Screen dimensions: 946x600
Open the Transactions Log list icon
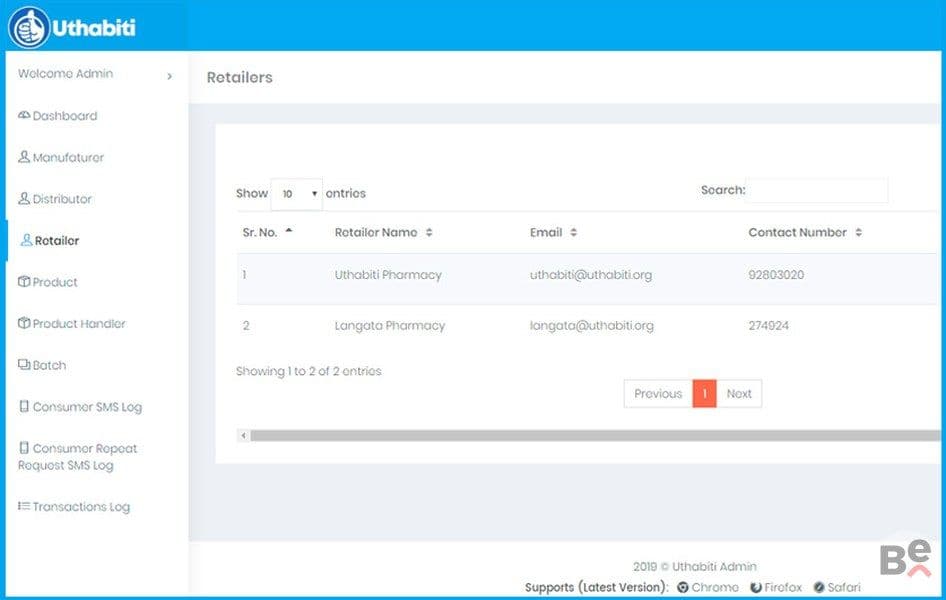[x=24, y=506]
